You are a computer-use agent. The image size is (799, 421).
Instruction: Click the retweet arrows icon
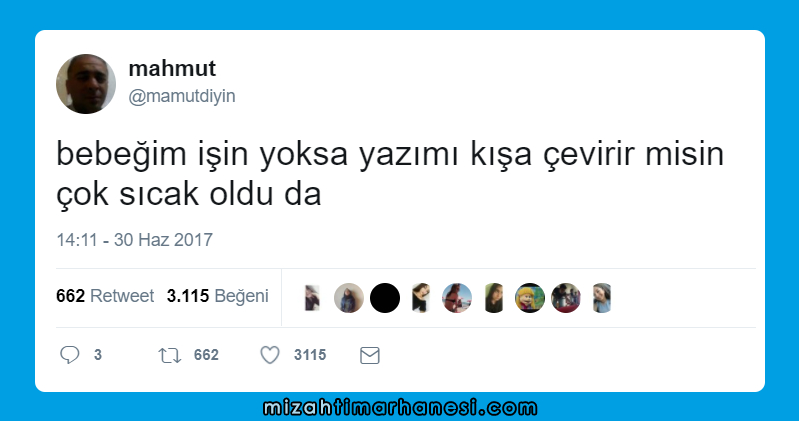(x=169, y=355)
